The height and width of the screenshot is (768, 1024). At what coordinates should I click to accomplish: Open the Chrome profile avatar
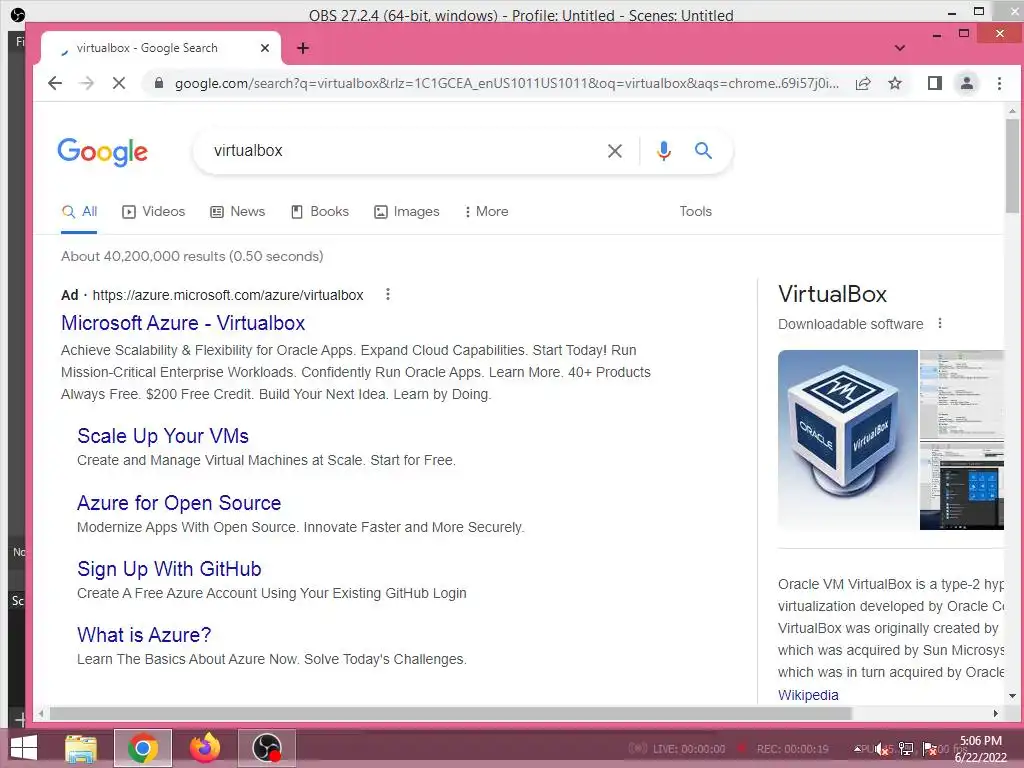(967, 83)
